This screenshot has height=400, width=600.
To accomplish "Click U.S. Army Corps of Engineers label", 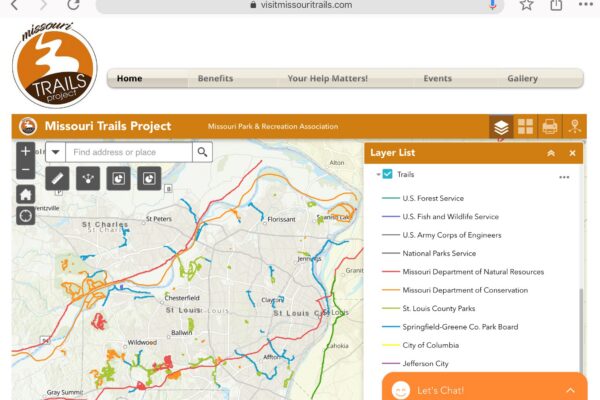I will pyautogui.click(x=452, y=235).
